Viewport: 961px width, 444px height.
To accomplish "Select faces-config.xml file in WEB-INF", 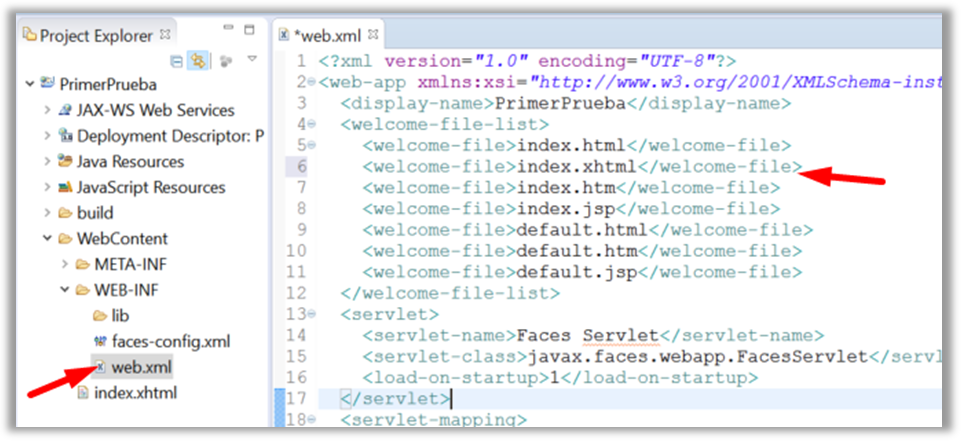I will tap(171, 342).
